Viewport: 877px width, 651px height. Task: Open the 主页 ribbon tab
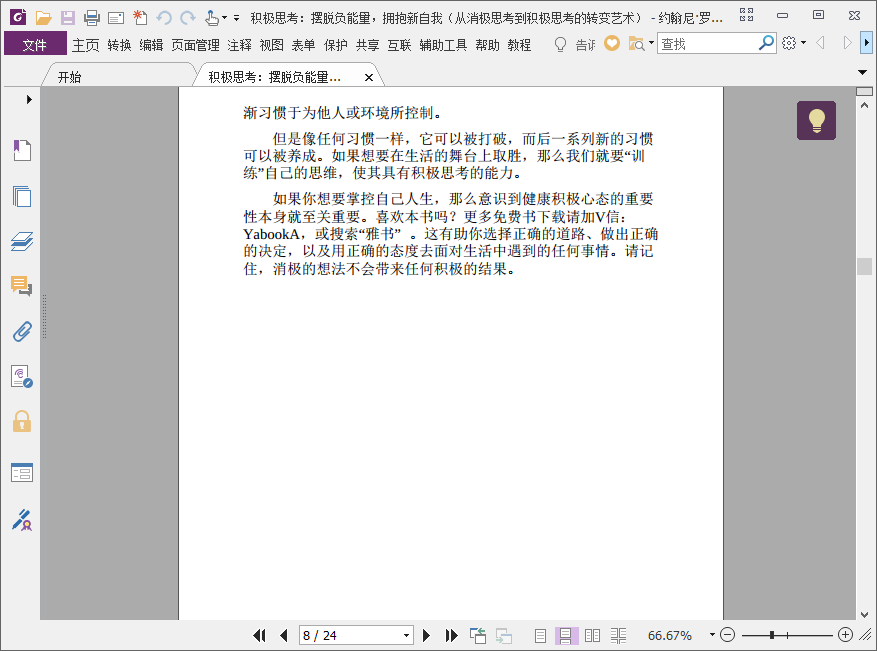point(86,45)
